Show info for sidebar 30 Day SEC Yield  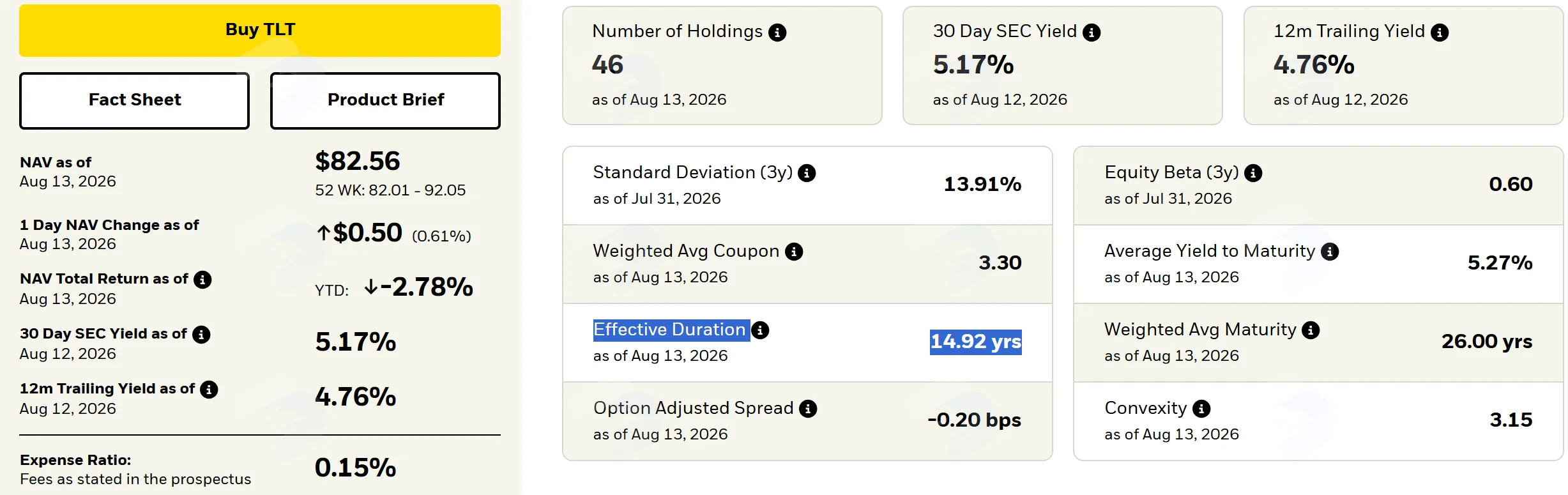point(201,335)
